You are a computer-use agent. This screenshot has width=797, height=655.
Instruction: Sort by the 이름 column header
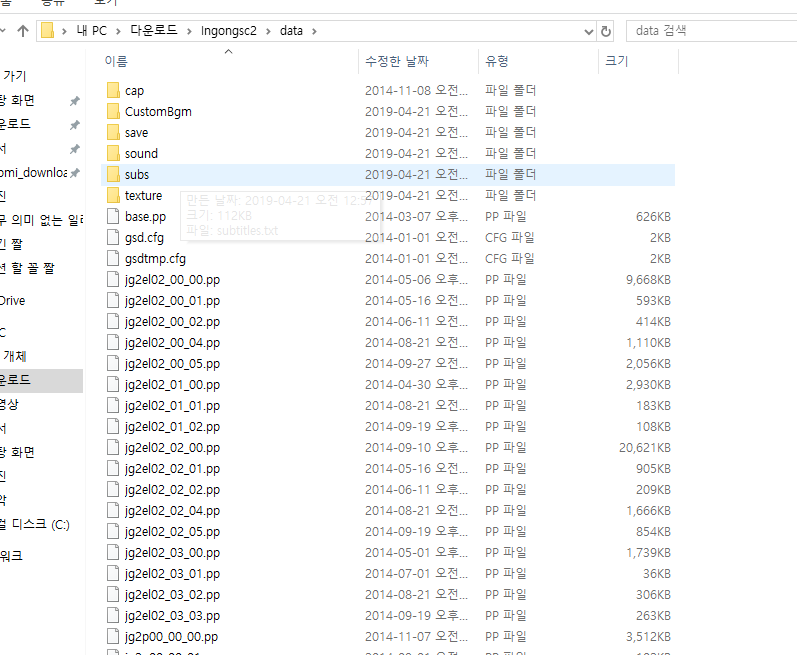tap(116, 61)
